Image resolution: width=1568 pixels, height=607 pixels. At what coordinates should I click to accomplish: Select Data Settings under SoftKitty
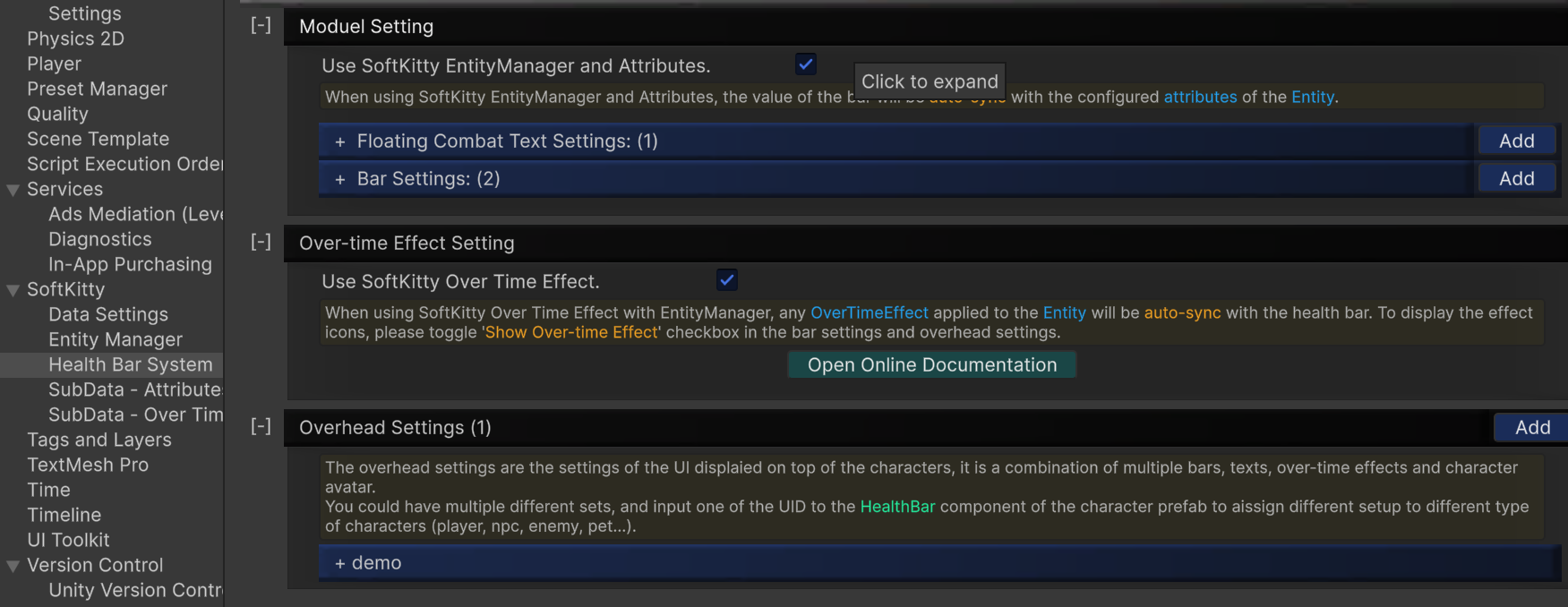(108, 314)
